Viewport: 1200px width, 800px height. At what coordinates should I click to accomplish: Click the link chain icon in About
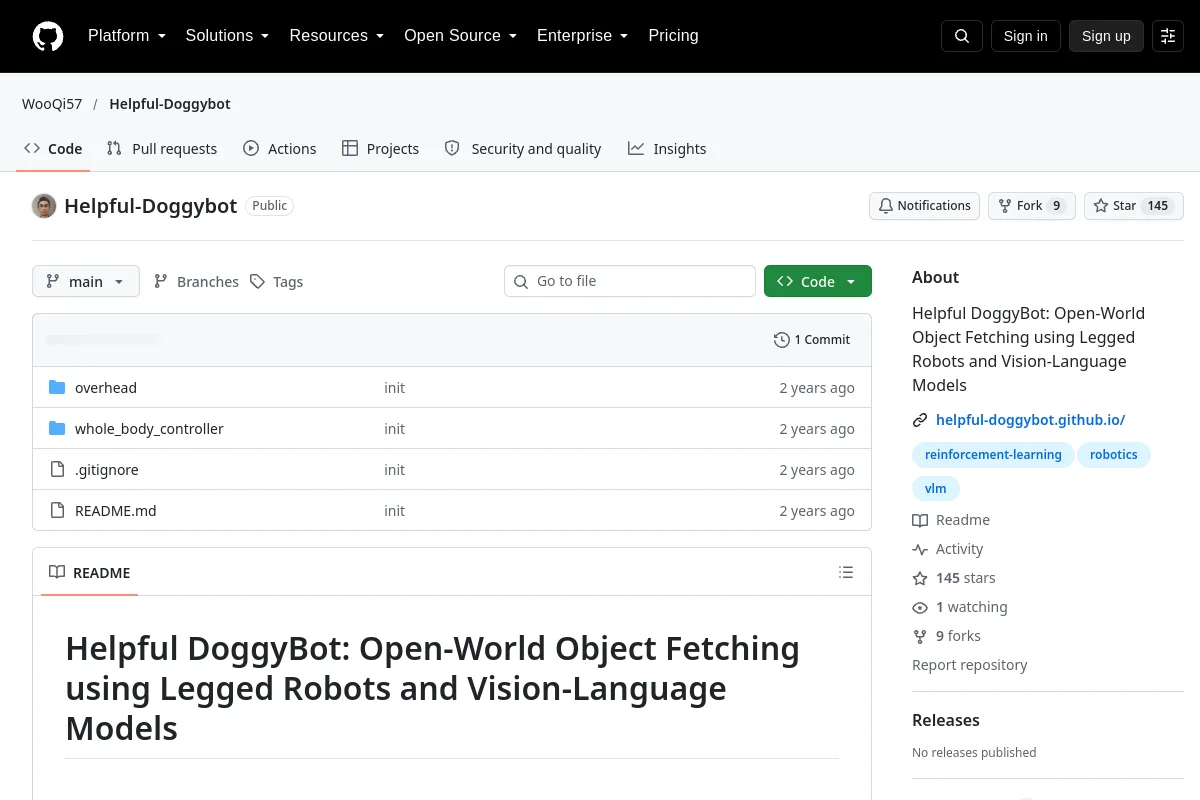coord(920,421)
